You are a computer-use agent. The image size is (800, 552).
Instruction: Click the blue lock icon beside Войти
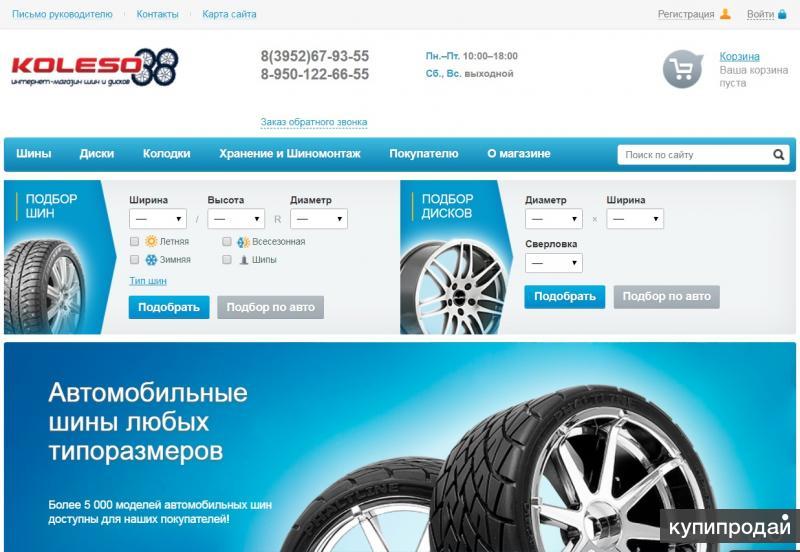click(x=782, y=14)
